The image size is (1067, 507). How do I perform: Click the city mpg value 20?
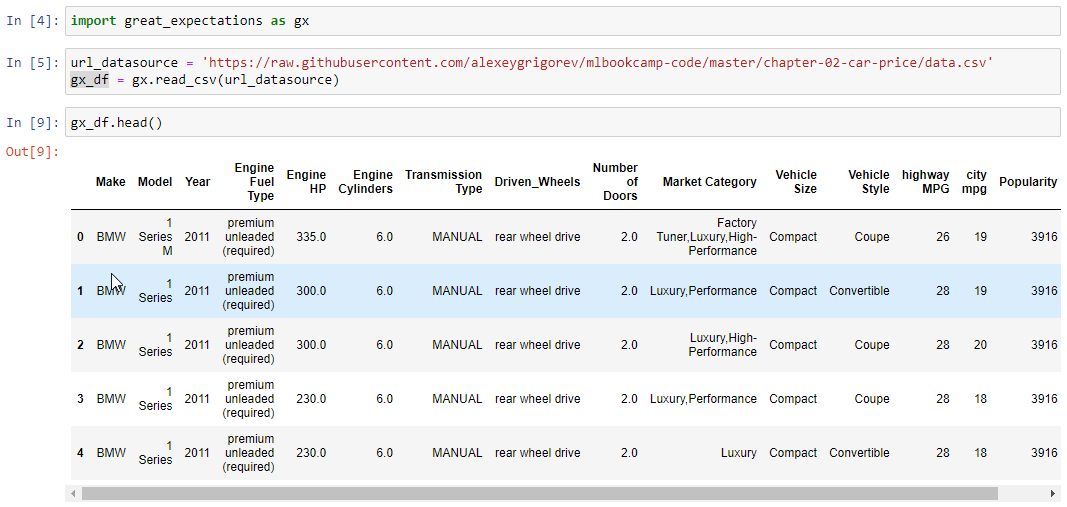tap(979, 345)
